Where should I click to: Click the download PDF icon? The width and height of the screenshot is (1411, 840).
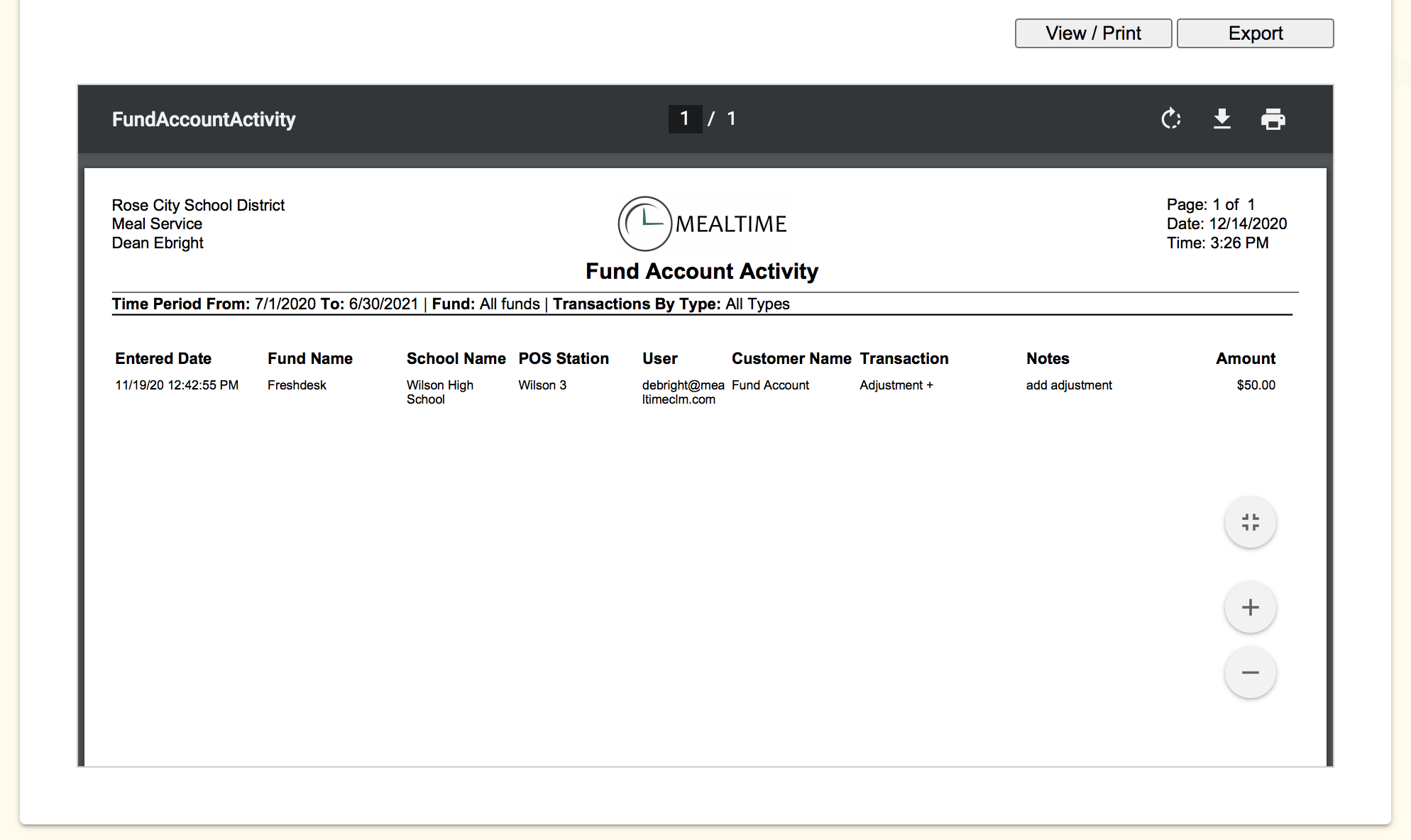click(x=1221, y=118)
